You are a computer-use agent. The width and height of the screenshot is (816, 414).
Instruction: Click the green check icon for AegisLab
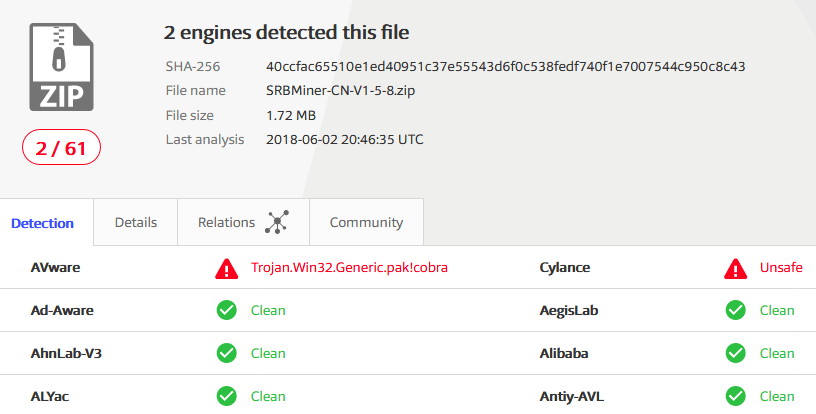click(x=735, y=310)
